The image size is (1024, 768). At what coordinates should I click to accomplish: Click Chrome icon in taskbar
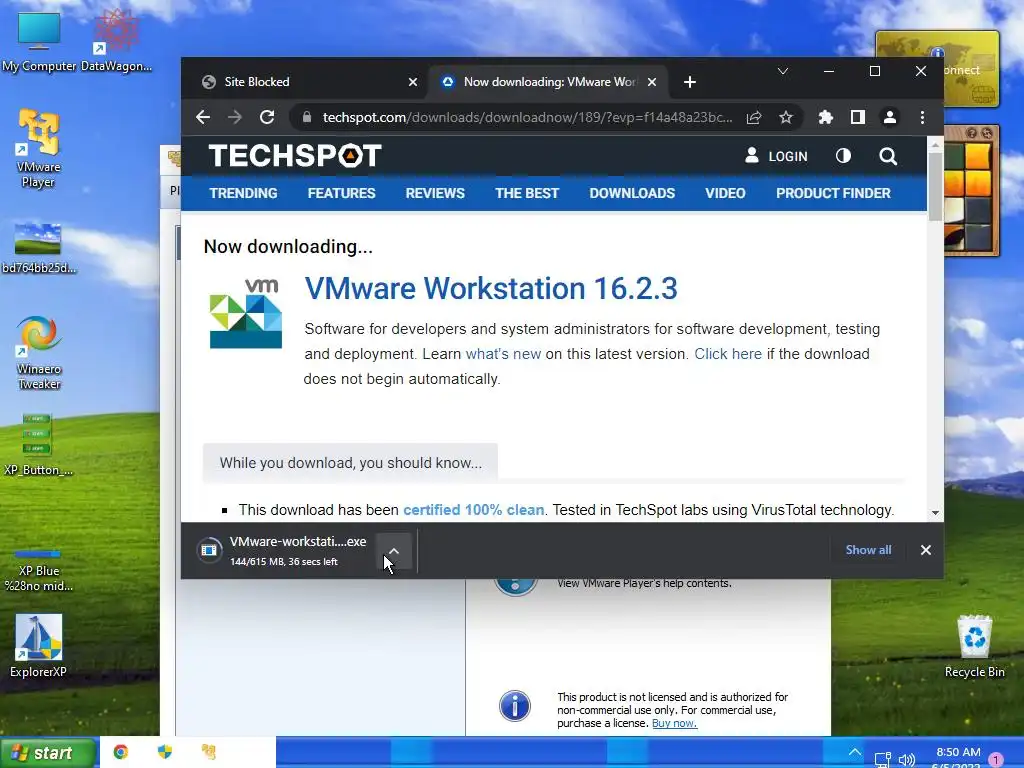[x=121, y=752]
